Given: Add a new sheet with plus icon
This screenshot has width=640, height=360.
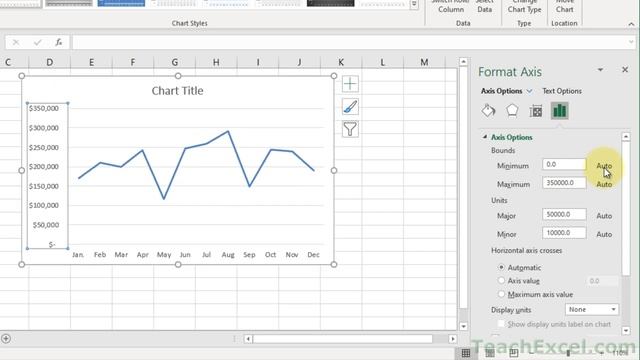Looking at the screenshot, I should pyautogui.click(x=6, y=338).
